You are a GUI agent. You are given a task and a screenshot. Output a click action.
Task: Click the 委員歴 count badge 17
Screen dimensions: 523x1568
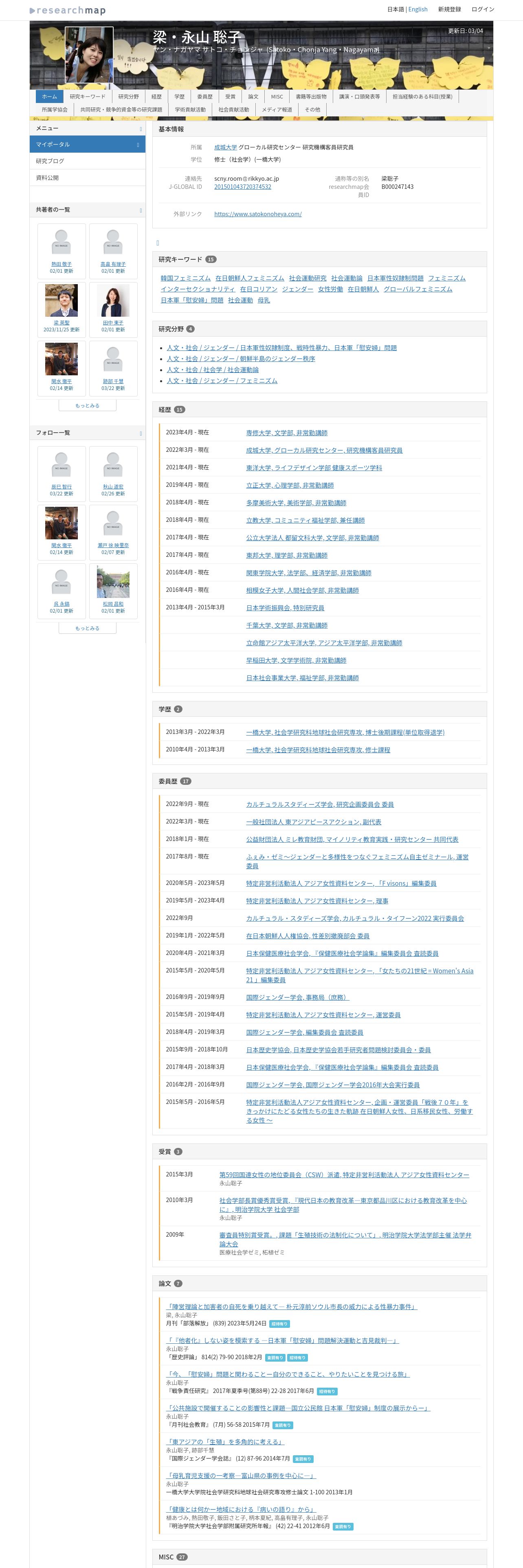[186, 781]
